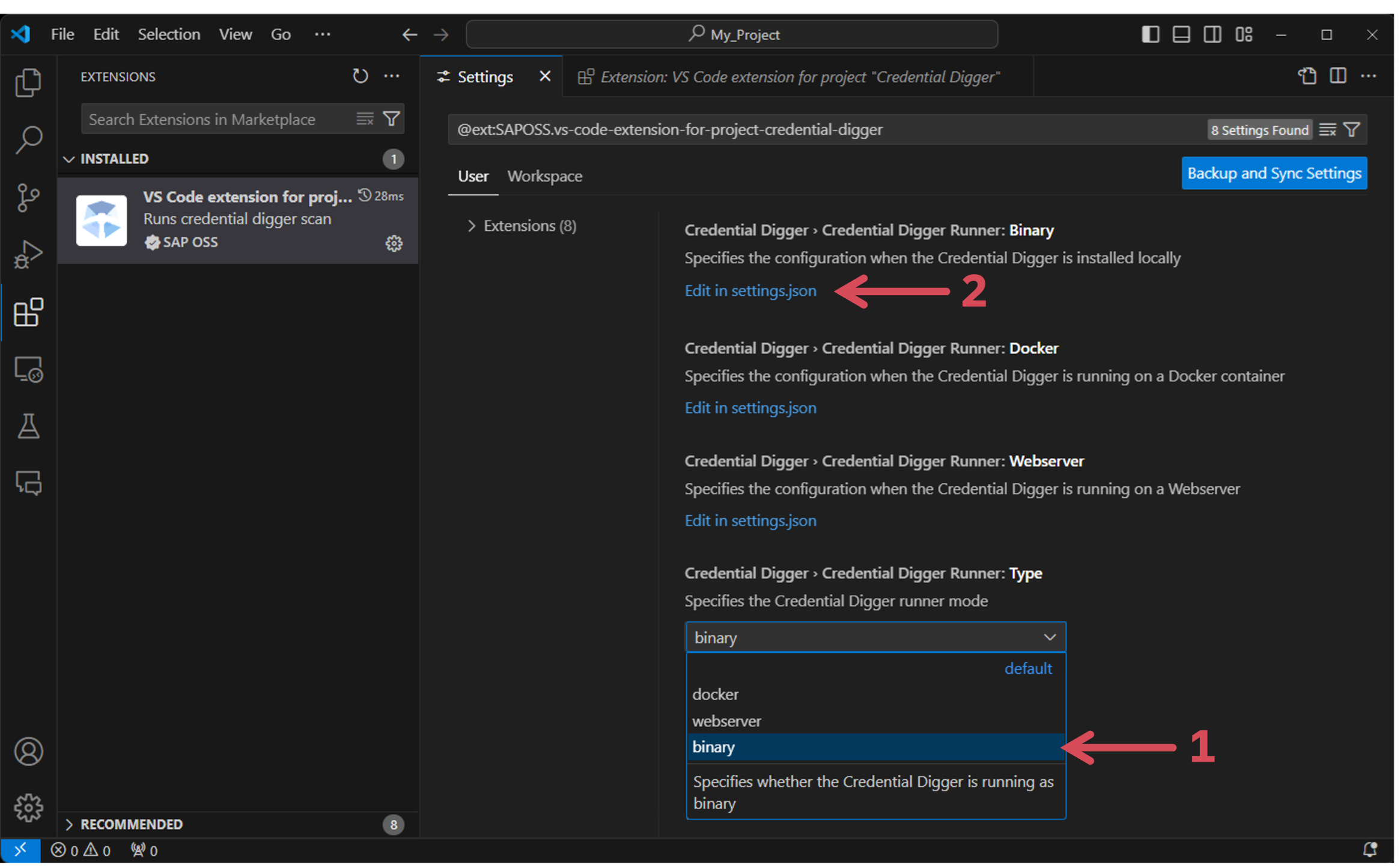Select the User settings tab

(x=473, y=176)
